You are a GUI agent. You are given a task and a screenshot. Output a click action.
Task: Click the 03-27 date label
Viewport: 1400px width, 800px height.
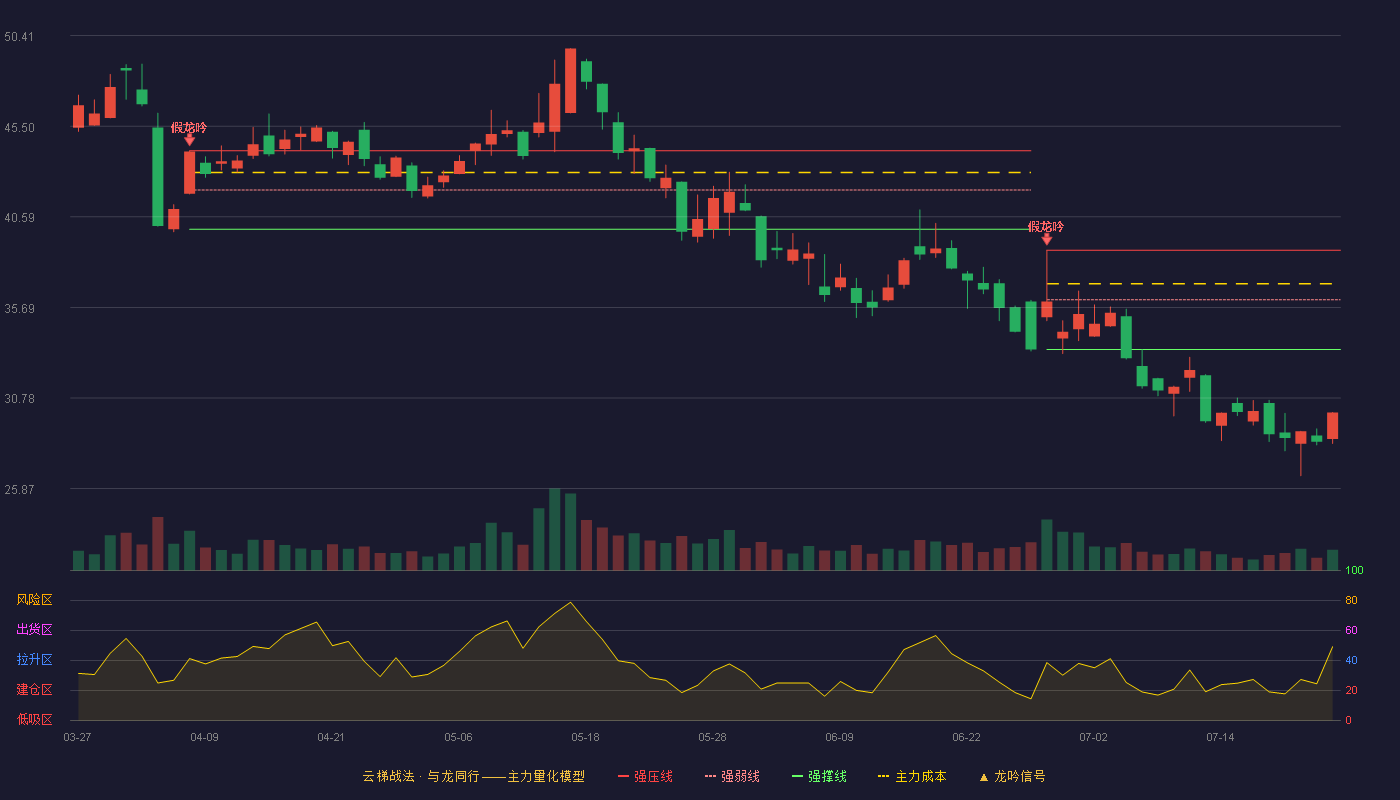pos(77,737)
